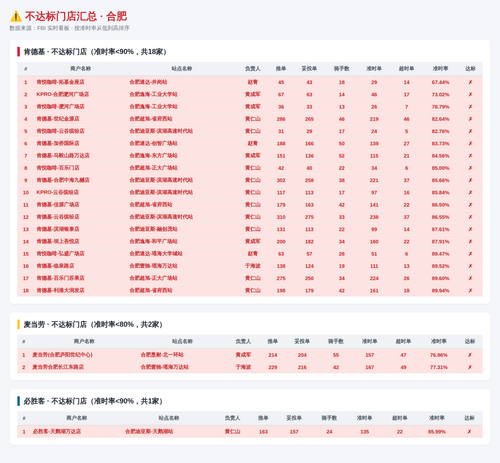Click the on-time rate value 83.73%

(x=440, y=143)
